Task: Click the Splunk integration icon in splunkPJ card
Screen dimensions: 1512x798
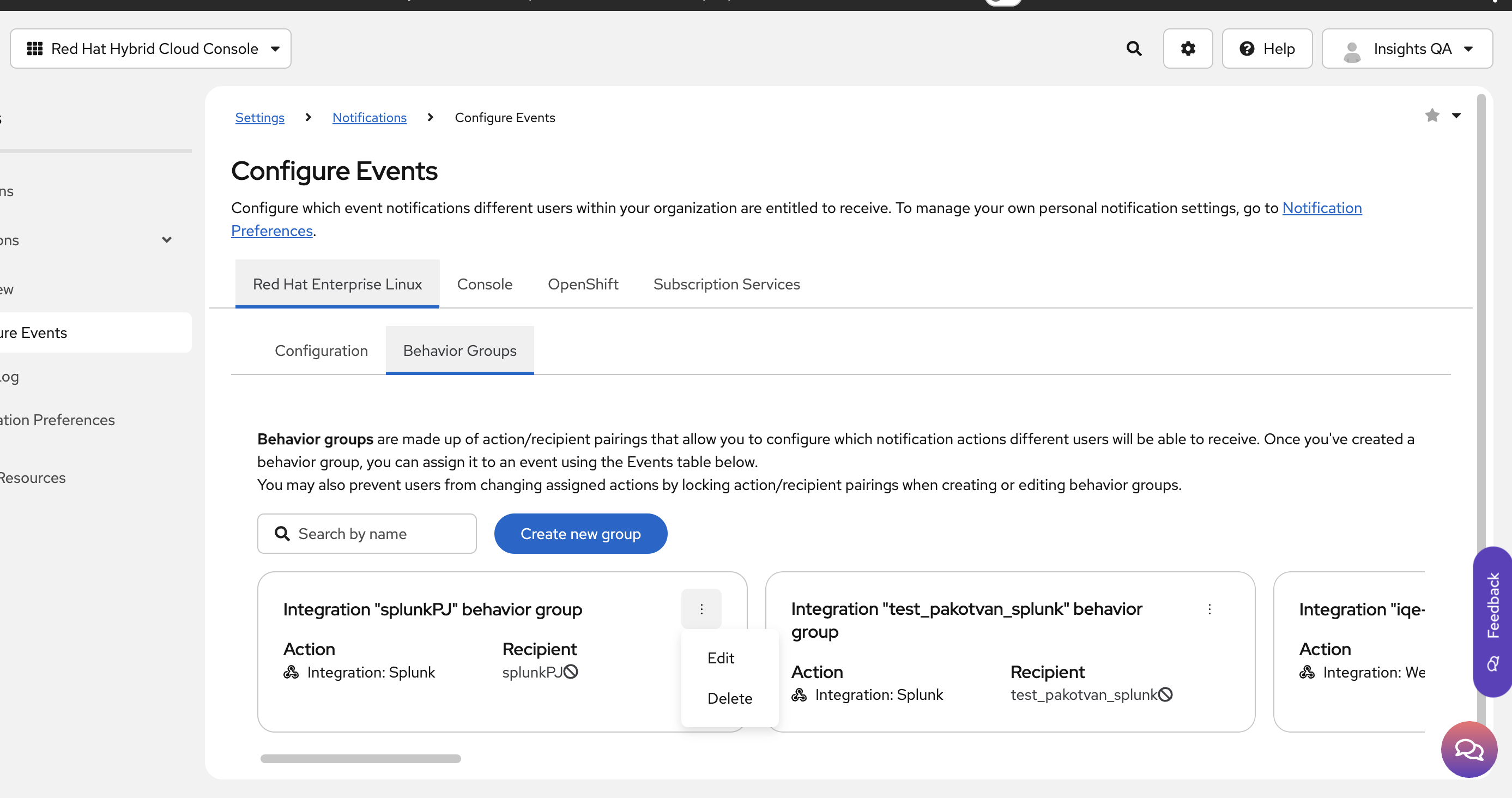Action: click(x=291, y=672)
